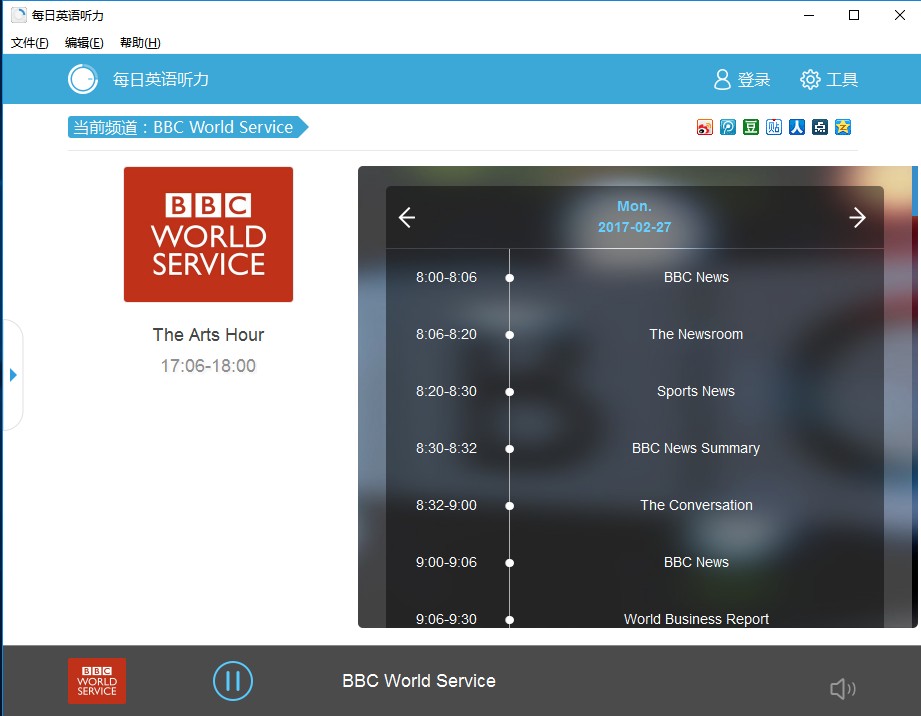Share to Sina Weibo icon

coord(705,127)
